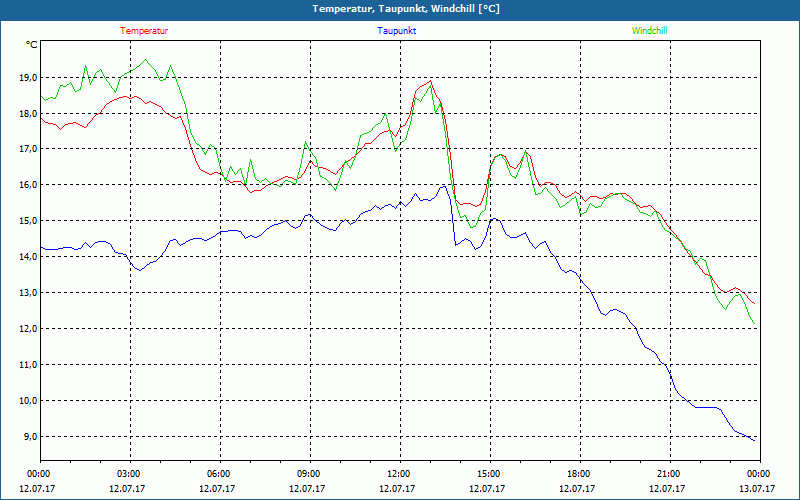800x500 pixels.
Task: Click the 21:00 time axis label
Action: coord(667,474)
